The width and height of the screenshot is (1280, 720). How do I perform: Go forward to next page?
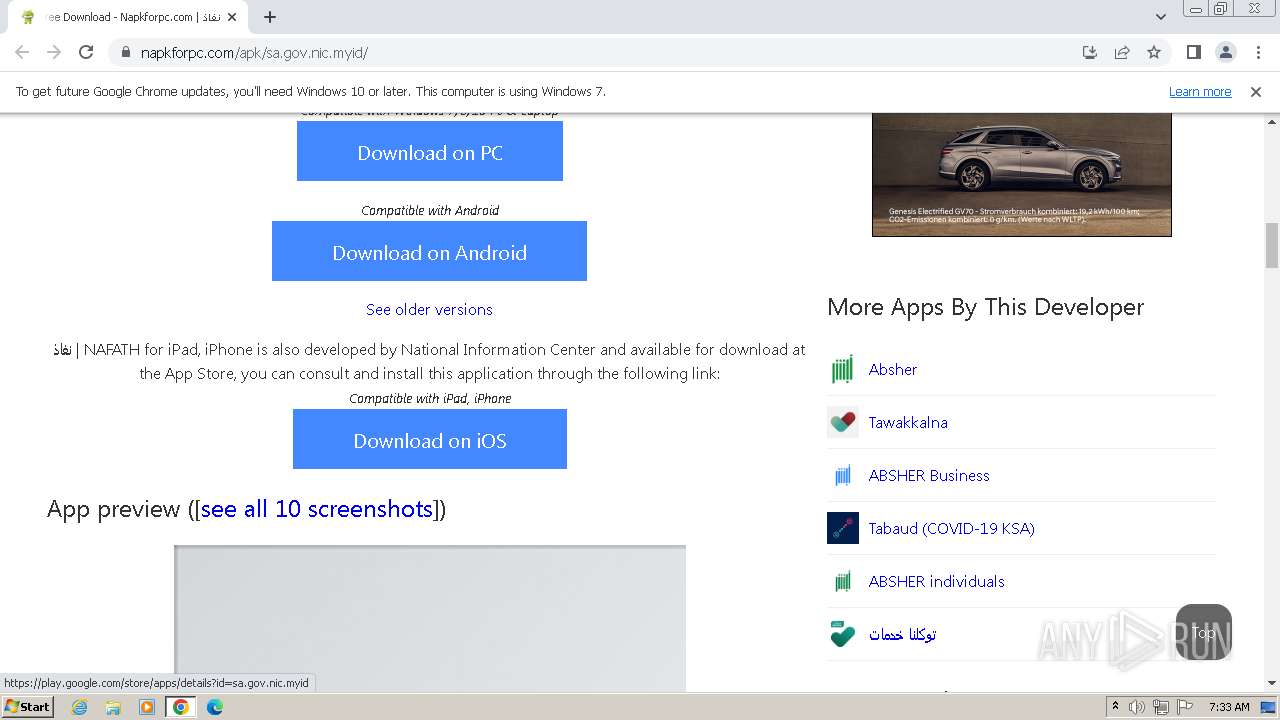pyautogui.click(x=54, y=53)
